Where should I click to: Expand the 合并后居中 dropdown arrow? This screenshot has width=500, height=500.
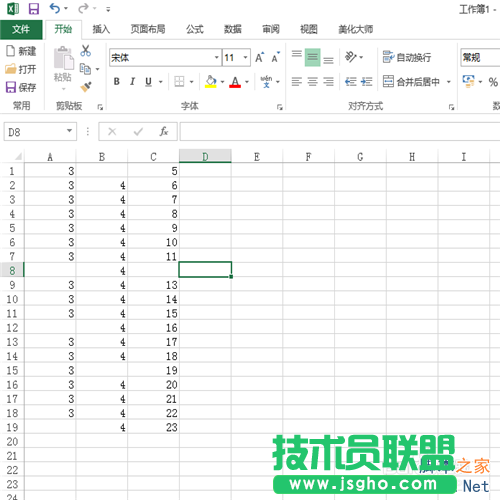pyautogui.click(x=449, y=82)
